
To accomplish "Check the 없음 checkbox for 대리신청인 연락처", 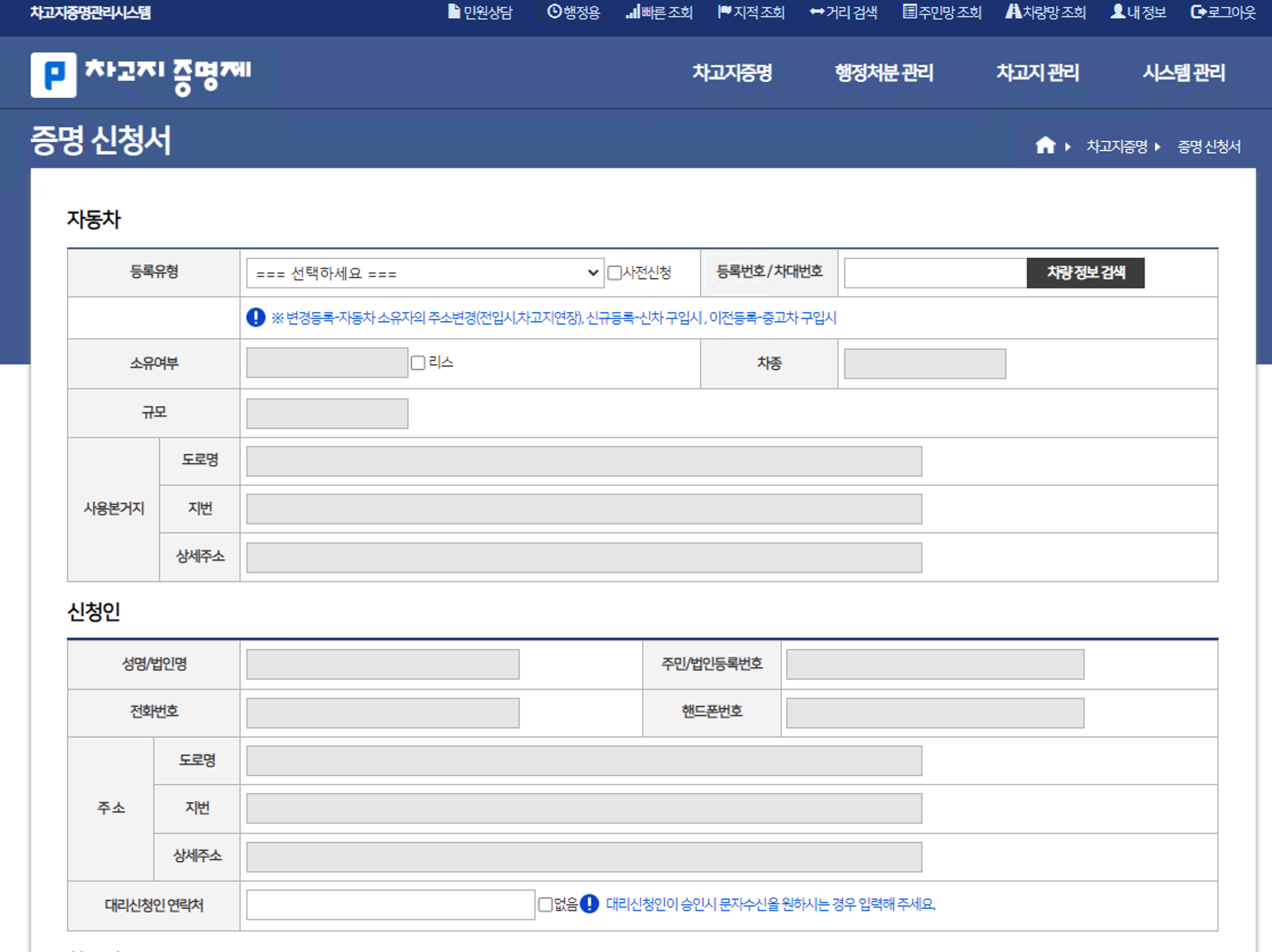I will (x=545, y=905).
